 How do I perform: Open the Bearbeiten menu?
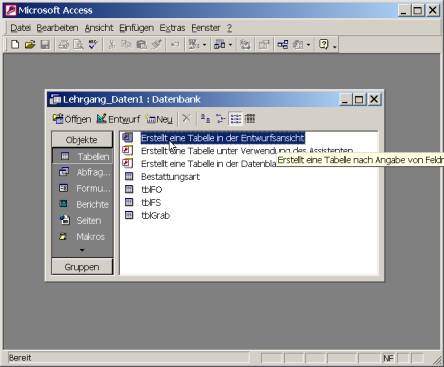pyautogui.click(x=57, y=28)
